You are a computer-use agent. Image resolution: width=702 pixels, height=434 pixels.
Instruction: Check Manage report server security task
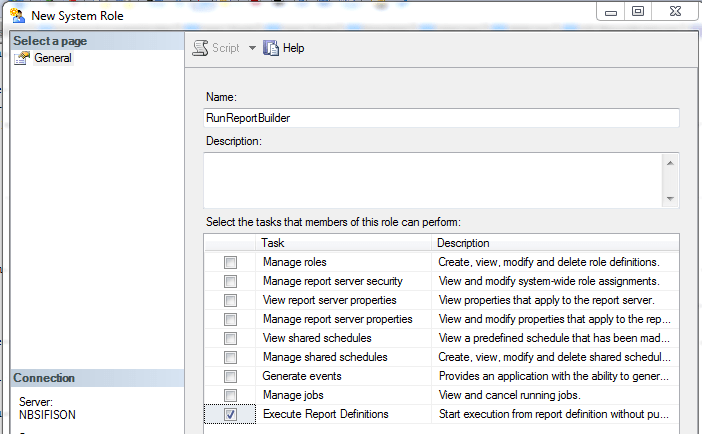click(x=231, y=281)
